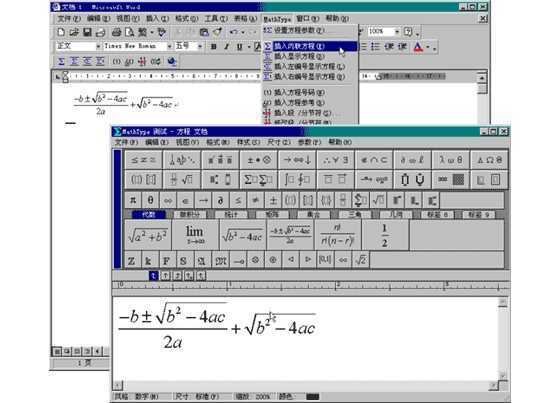This screenshot has width=560, height=403.
Task: Click the Print Preview icon in Word
Action: click(129, 33)
